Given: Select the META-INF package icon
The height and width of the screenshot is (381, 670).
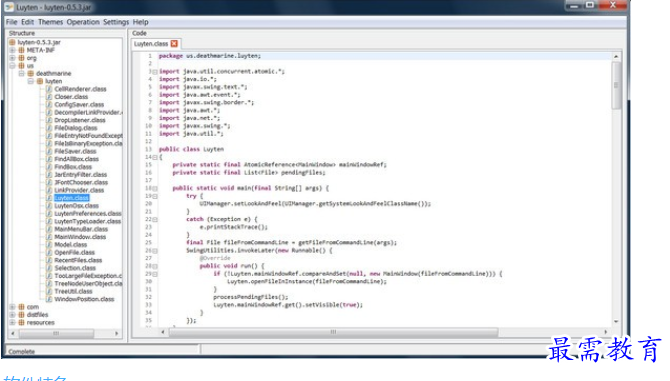Looking at the screenshot, I should point(21,50).
